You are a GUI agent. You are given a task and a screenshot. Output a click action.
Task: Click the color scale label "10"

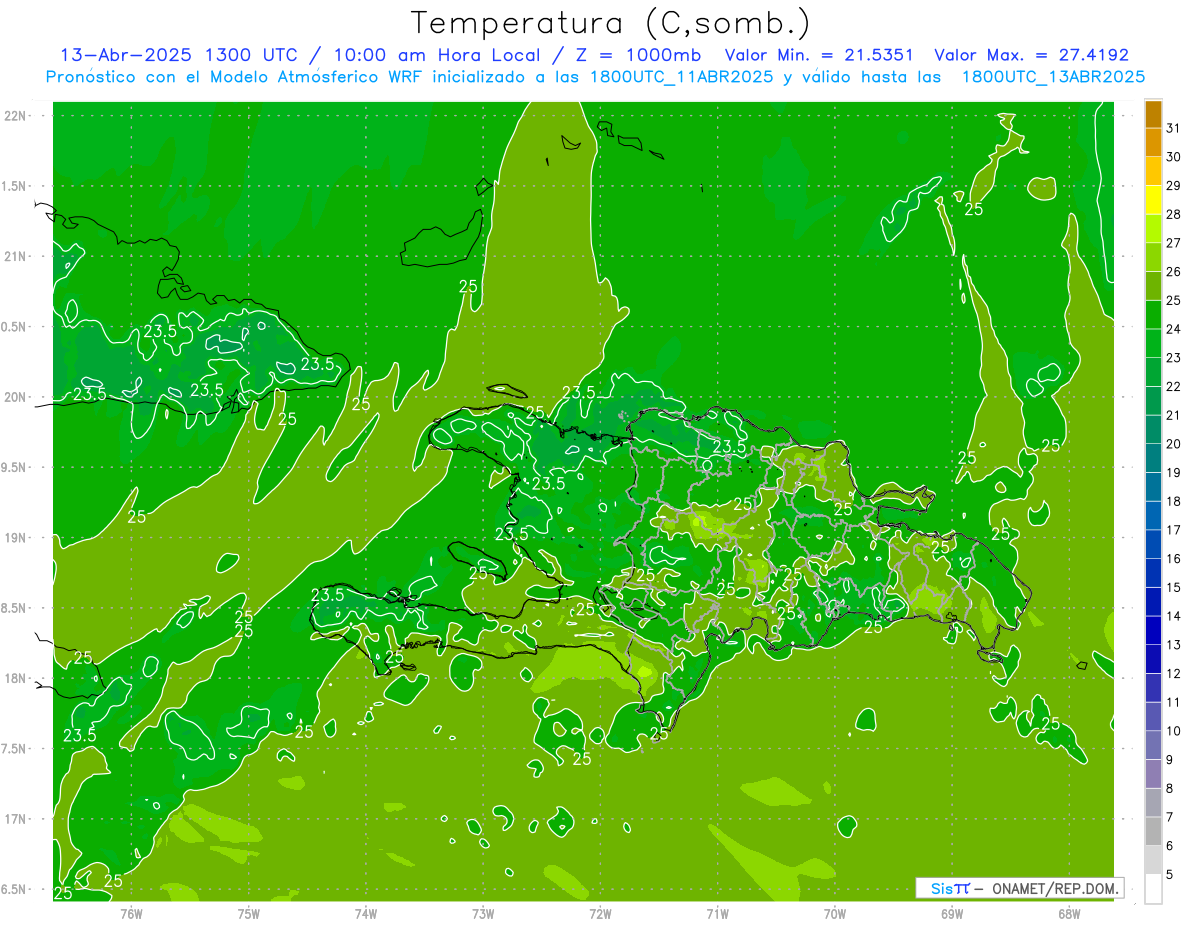(1175, 731)
